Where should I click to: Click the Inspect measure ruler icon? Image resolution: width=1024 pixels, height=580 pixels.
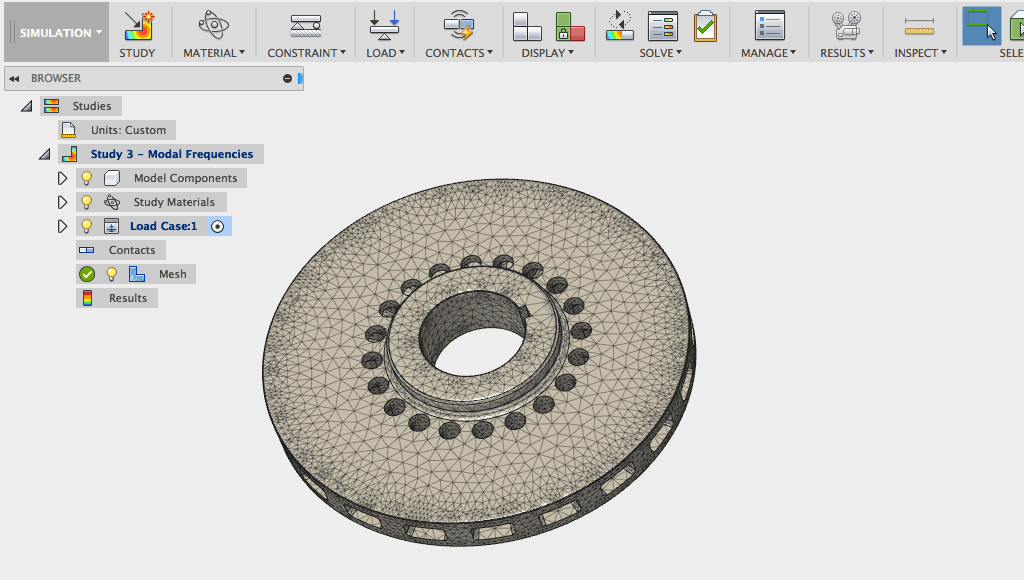pyautogui.click(x=918, y=26)
